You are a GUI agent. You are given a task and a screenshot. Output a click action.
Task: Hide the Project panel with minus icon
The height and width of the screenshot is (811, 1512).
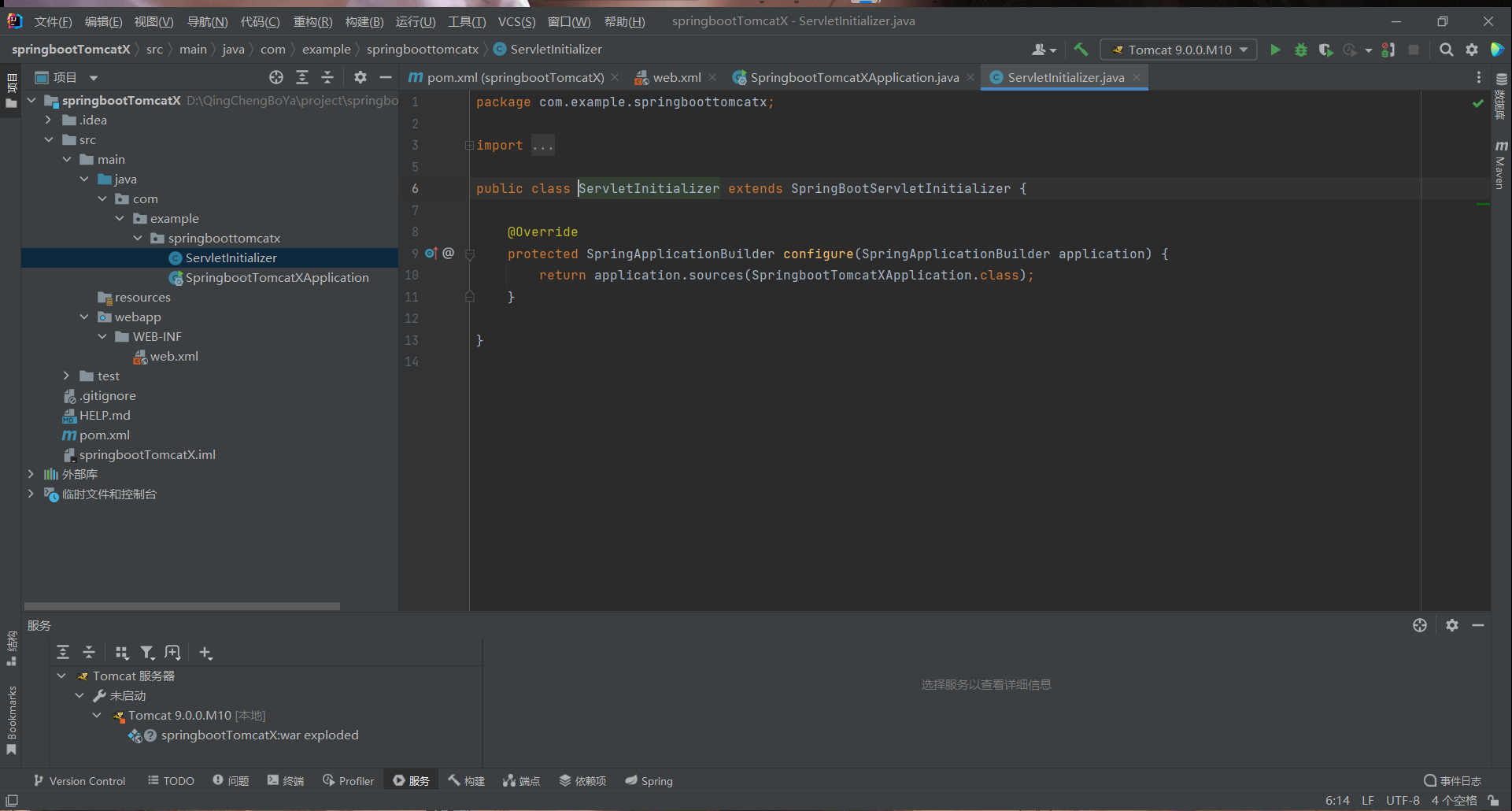(386, 77)
